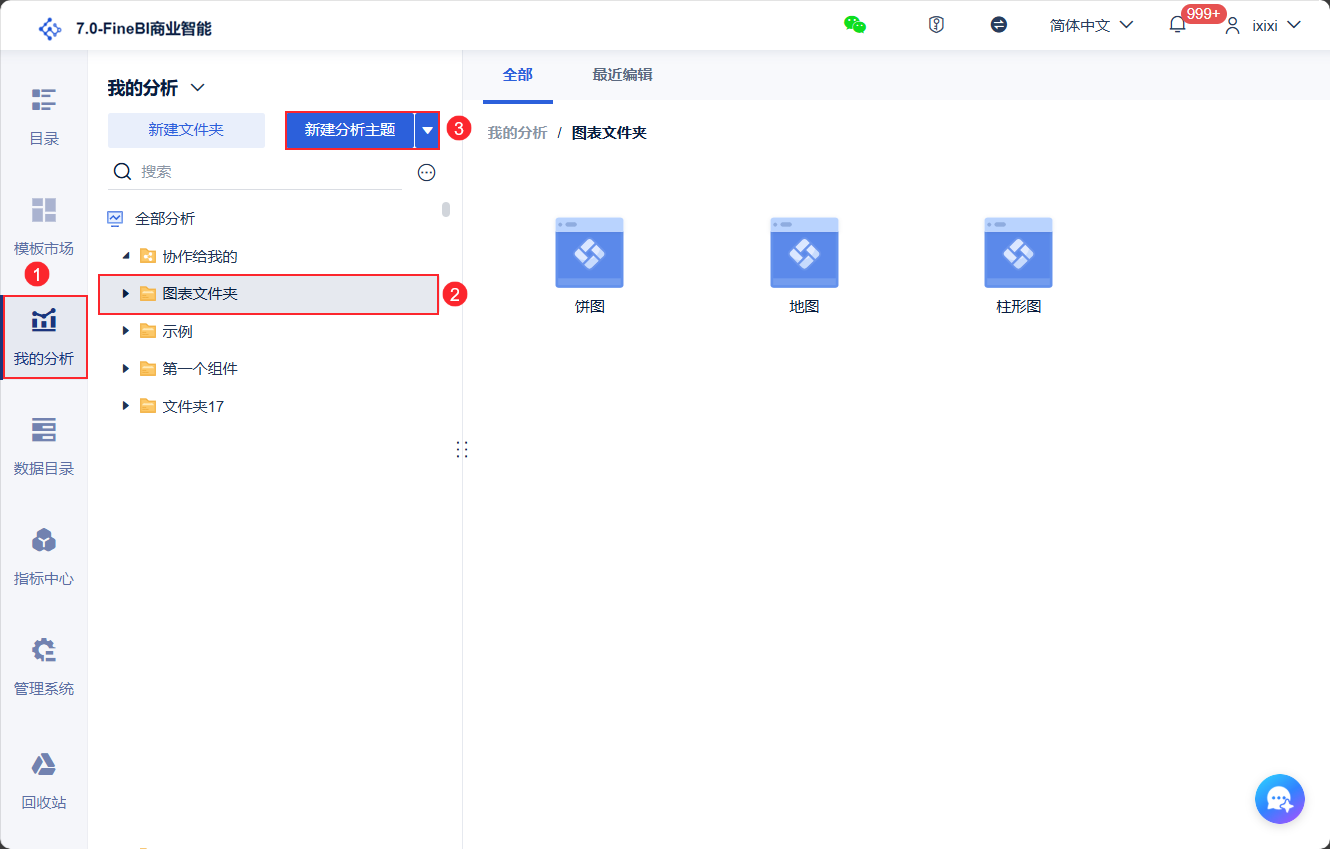Click the 全部分析 chart icon

coord(116,218)
